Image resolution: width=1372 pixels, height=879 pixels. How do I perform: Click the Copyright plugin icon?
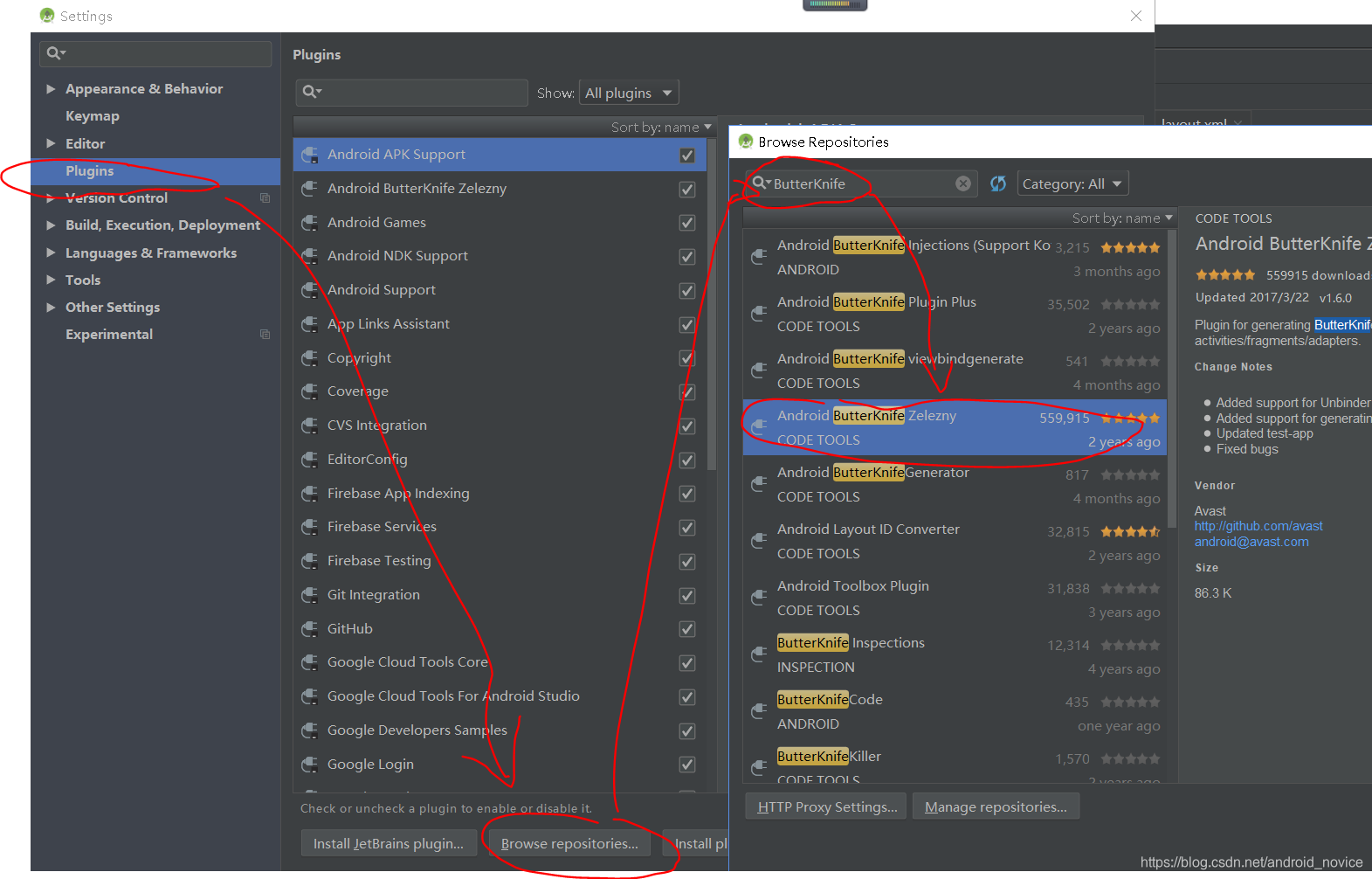click(x=309, y=358)
